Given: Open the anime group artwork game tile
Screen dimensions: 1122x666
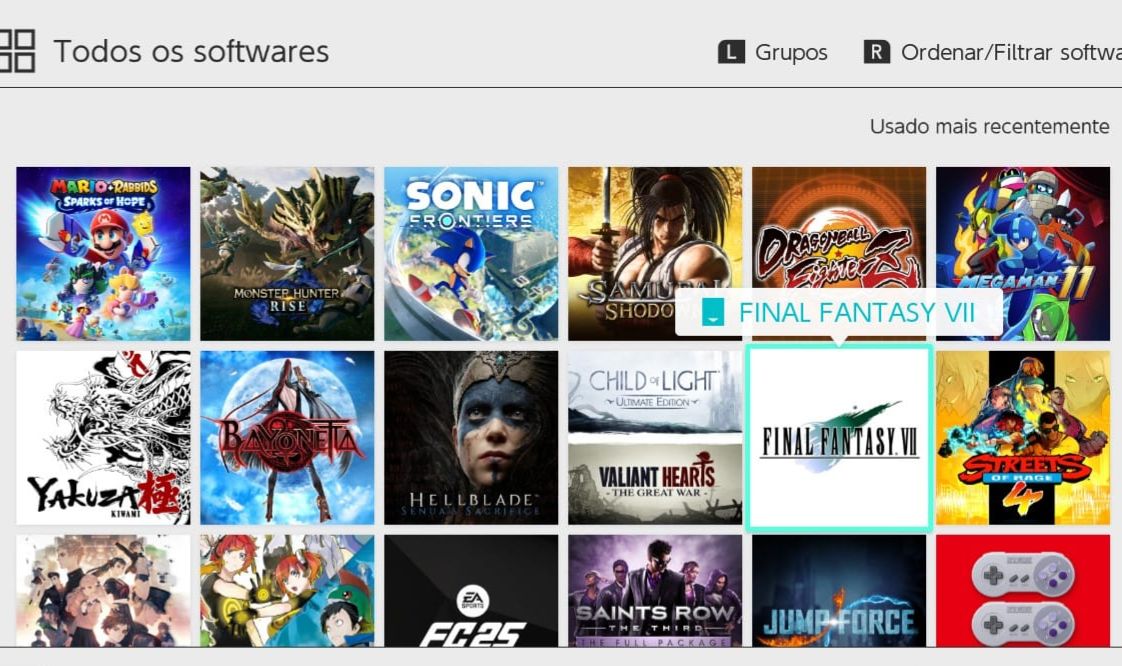Looking at the screenshot, I should coord(103,591).
